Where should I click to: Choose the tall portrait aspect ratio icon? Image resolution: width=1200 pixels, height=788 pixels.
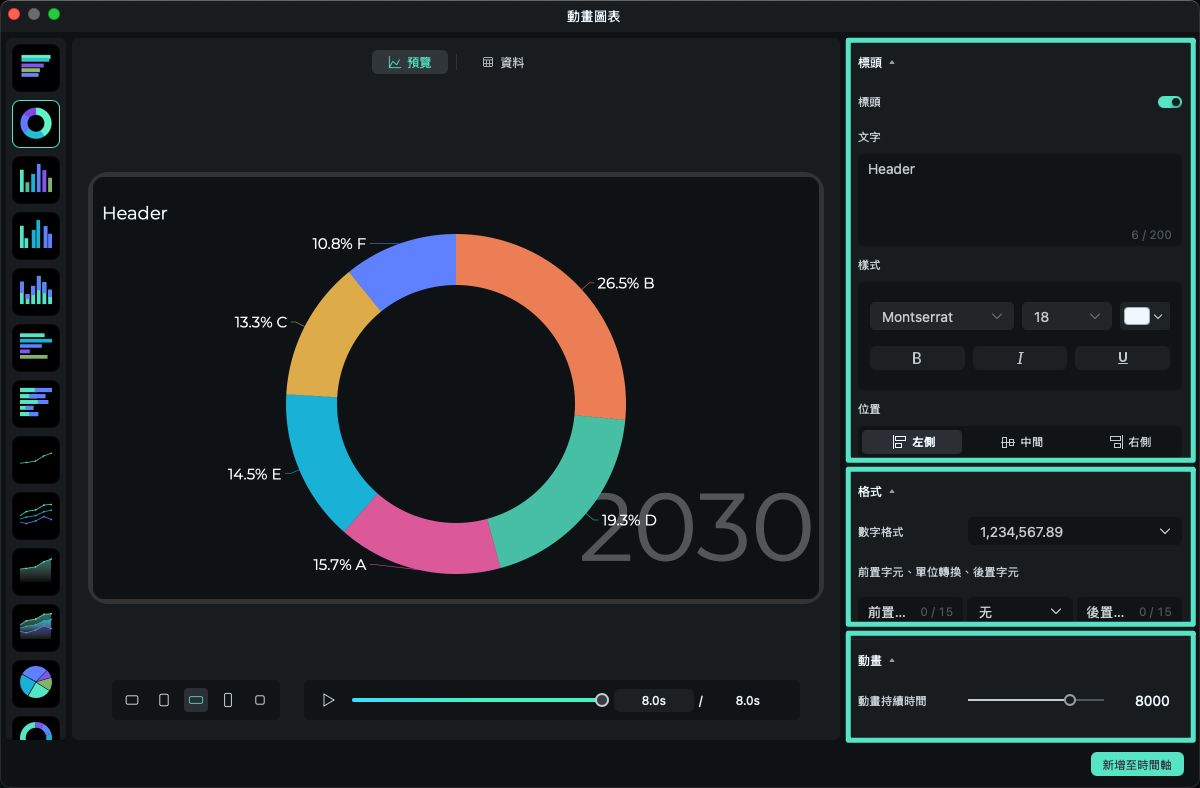228,700
